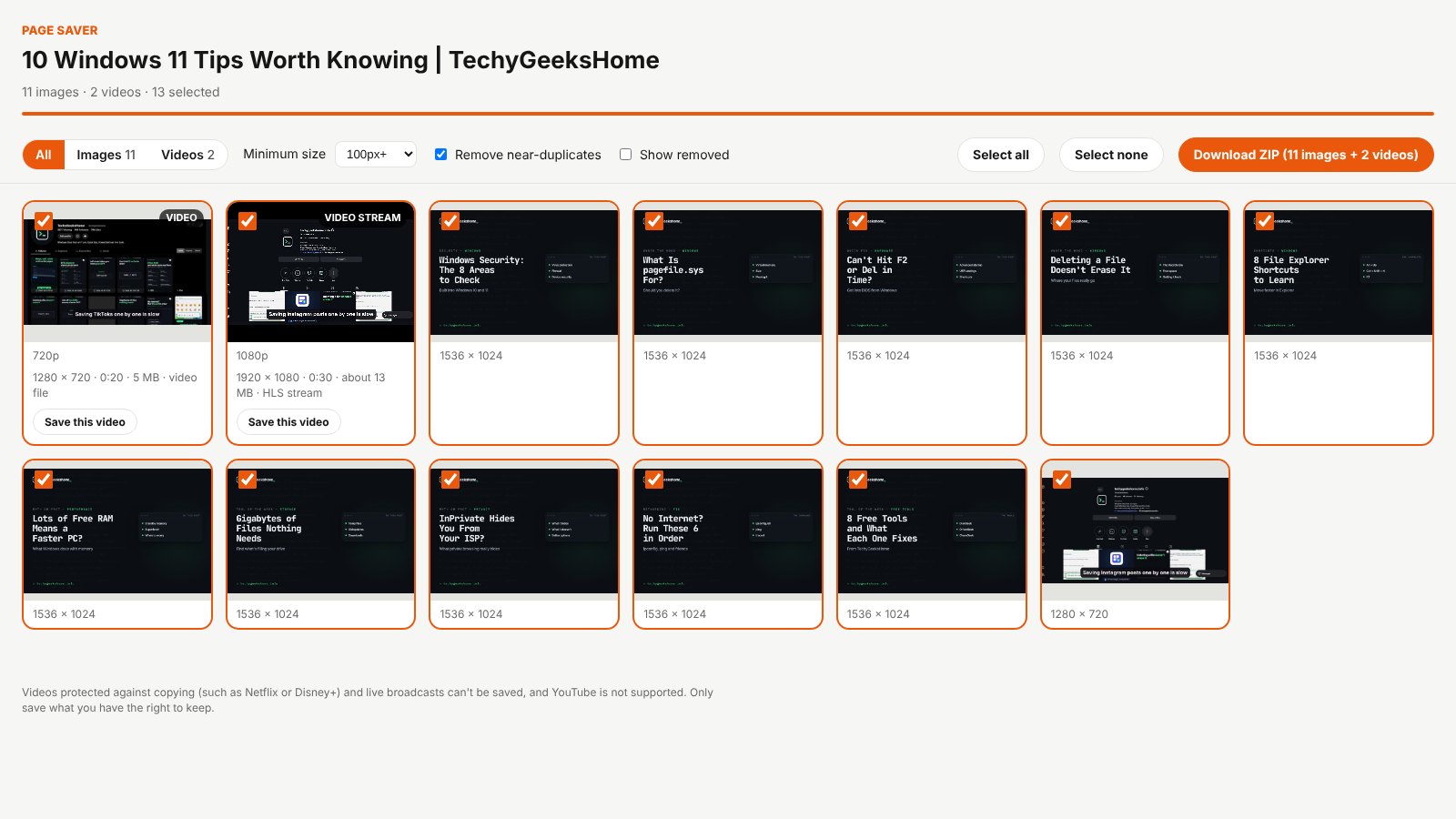Image resolution: width=1456 pixels, height=819 pixels.
Task: Uncheck the Lots of Free RAM image
Action: pos(44,480)
